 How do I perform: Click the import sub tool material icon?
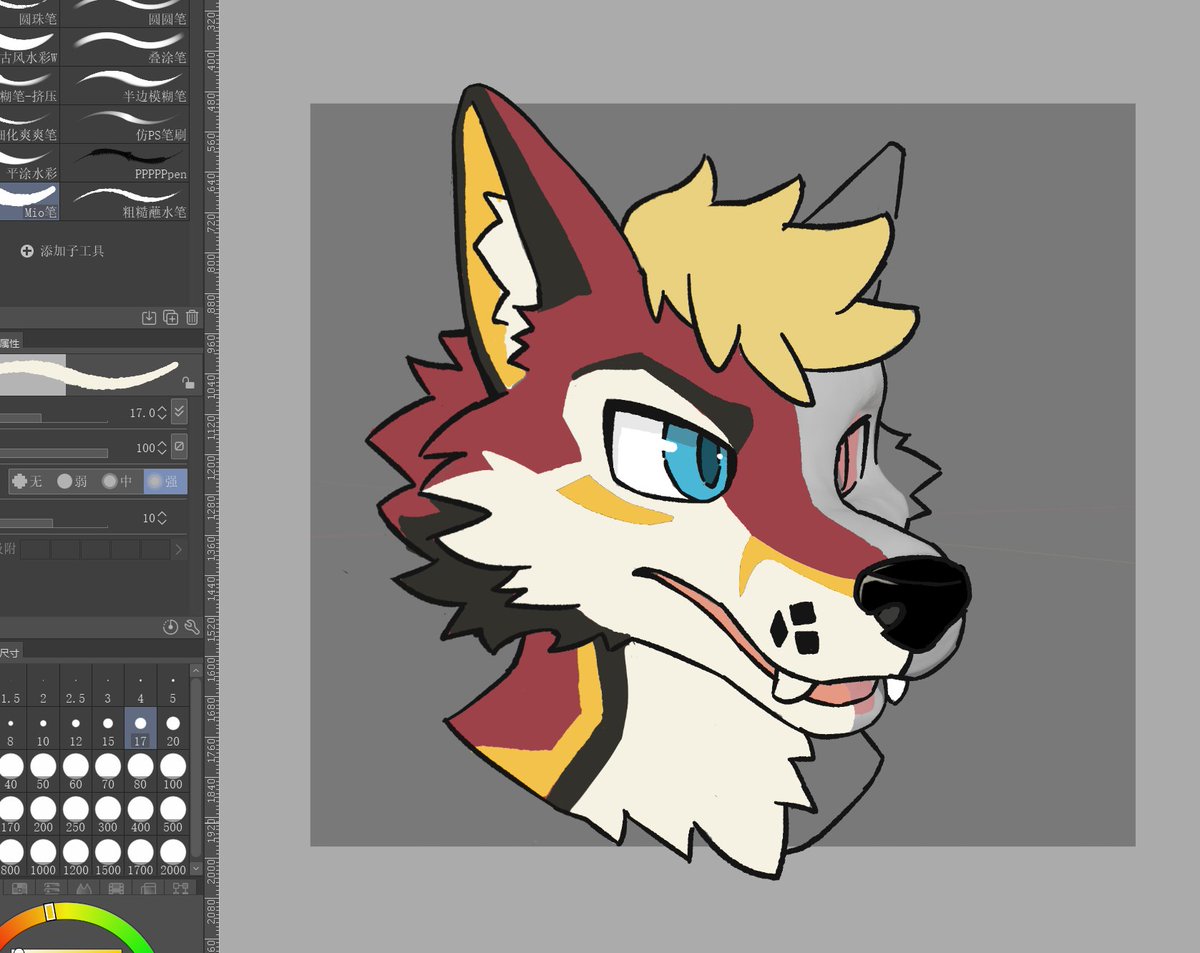point(149,317)
